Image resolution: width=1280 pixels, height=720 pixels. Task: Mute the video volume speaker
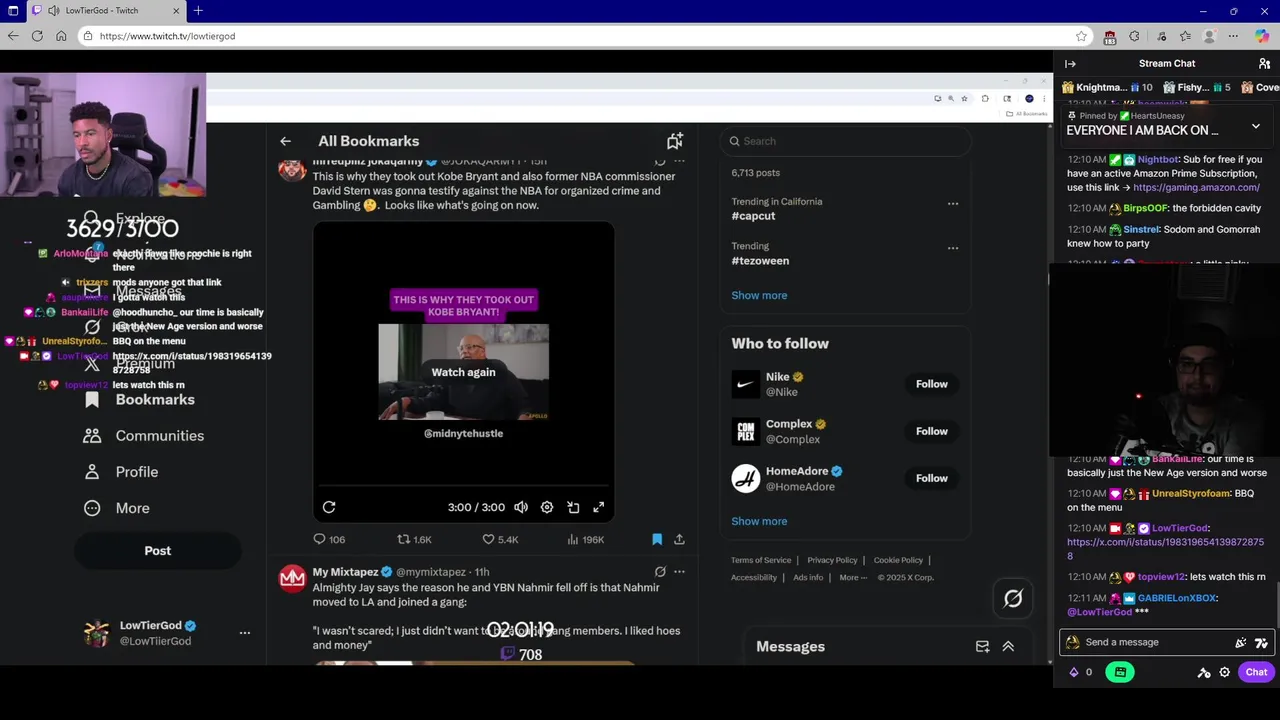521,507
